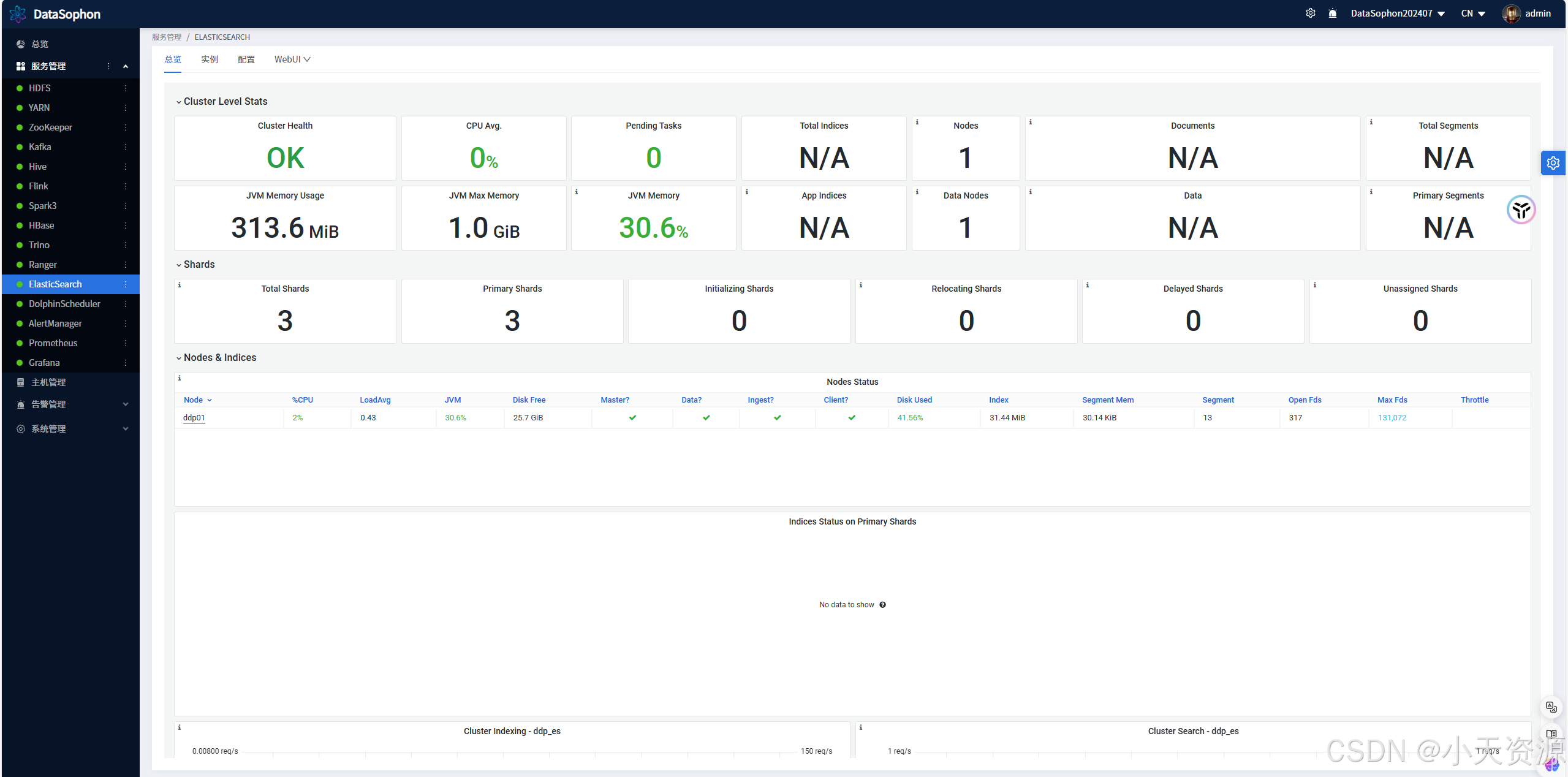Sort by the Node column header
This screenshot has width=1568, height=777.
pyautogui.click(x=197, y=400)
